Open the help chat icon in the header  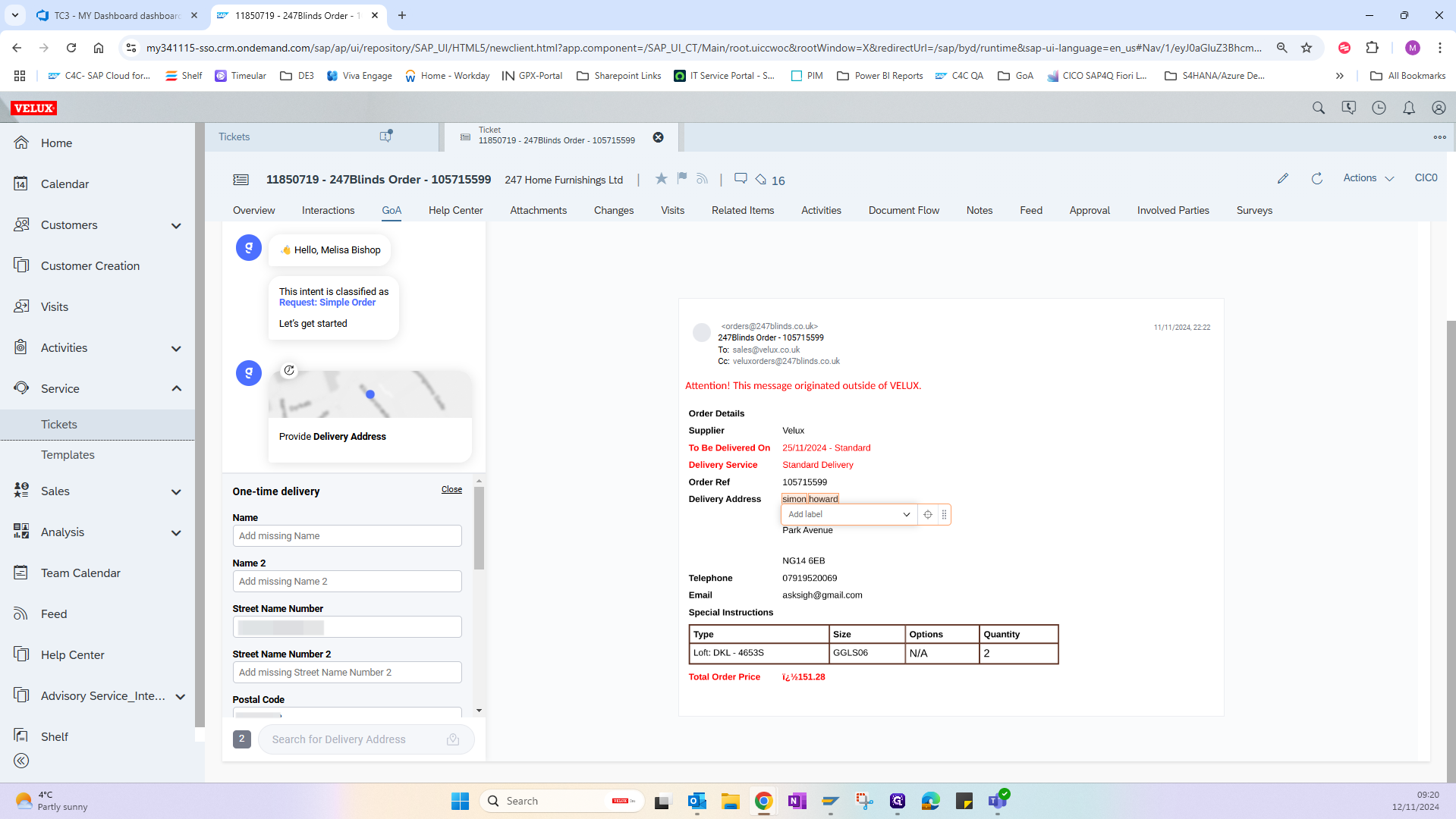1348,108
